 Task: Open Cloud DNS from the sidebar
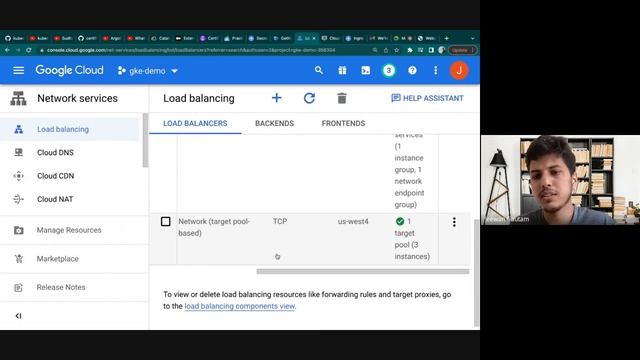point(56,152)
